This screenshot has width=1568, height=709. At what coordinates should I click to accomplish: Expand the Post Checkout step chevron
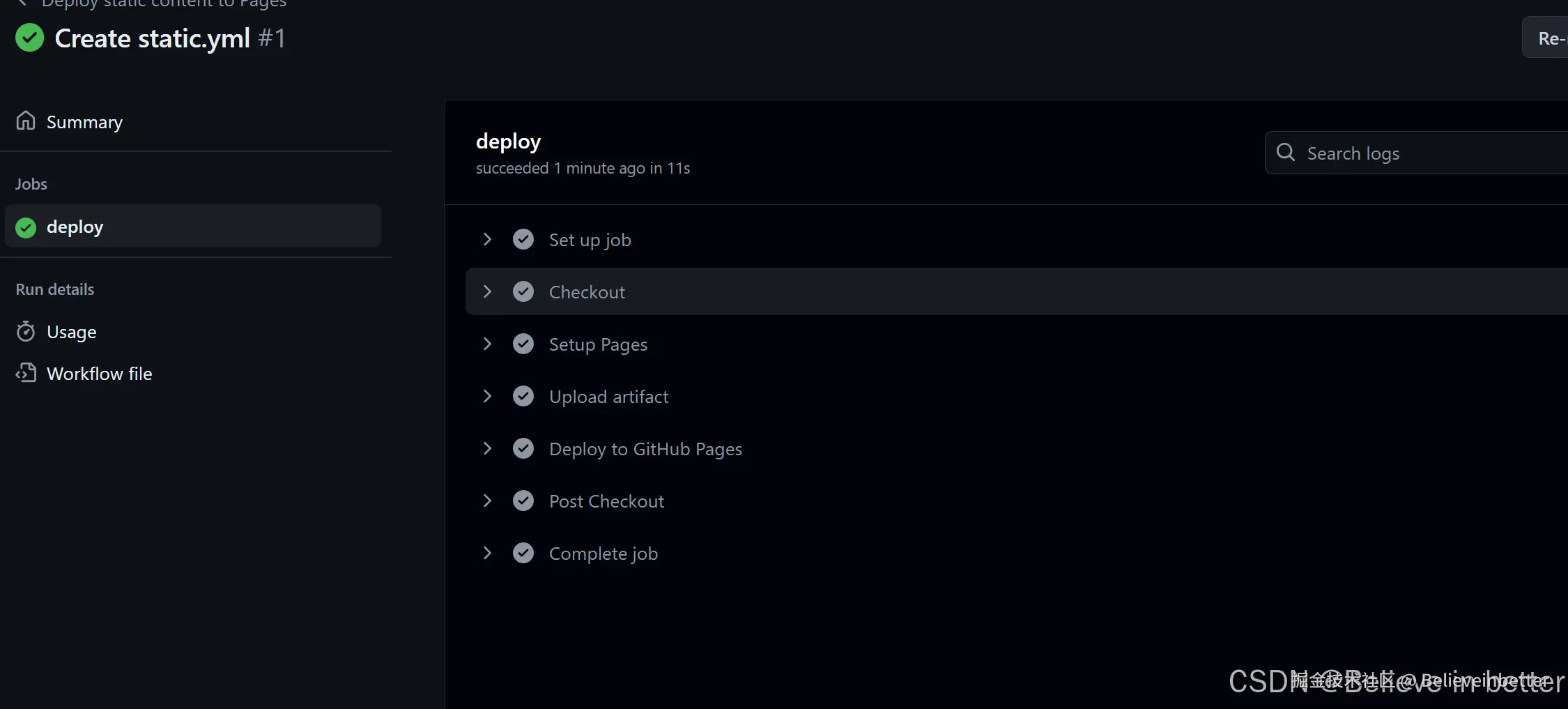pyautogui.click(x=487, y=501)
